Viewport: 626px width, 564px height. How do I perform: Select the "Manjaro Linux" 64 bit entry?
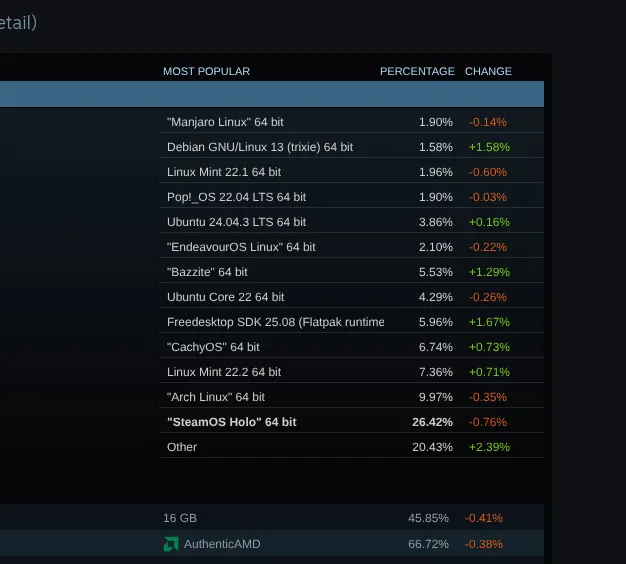pos(225,122)
